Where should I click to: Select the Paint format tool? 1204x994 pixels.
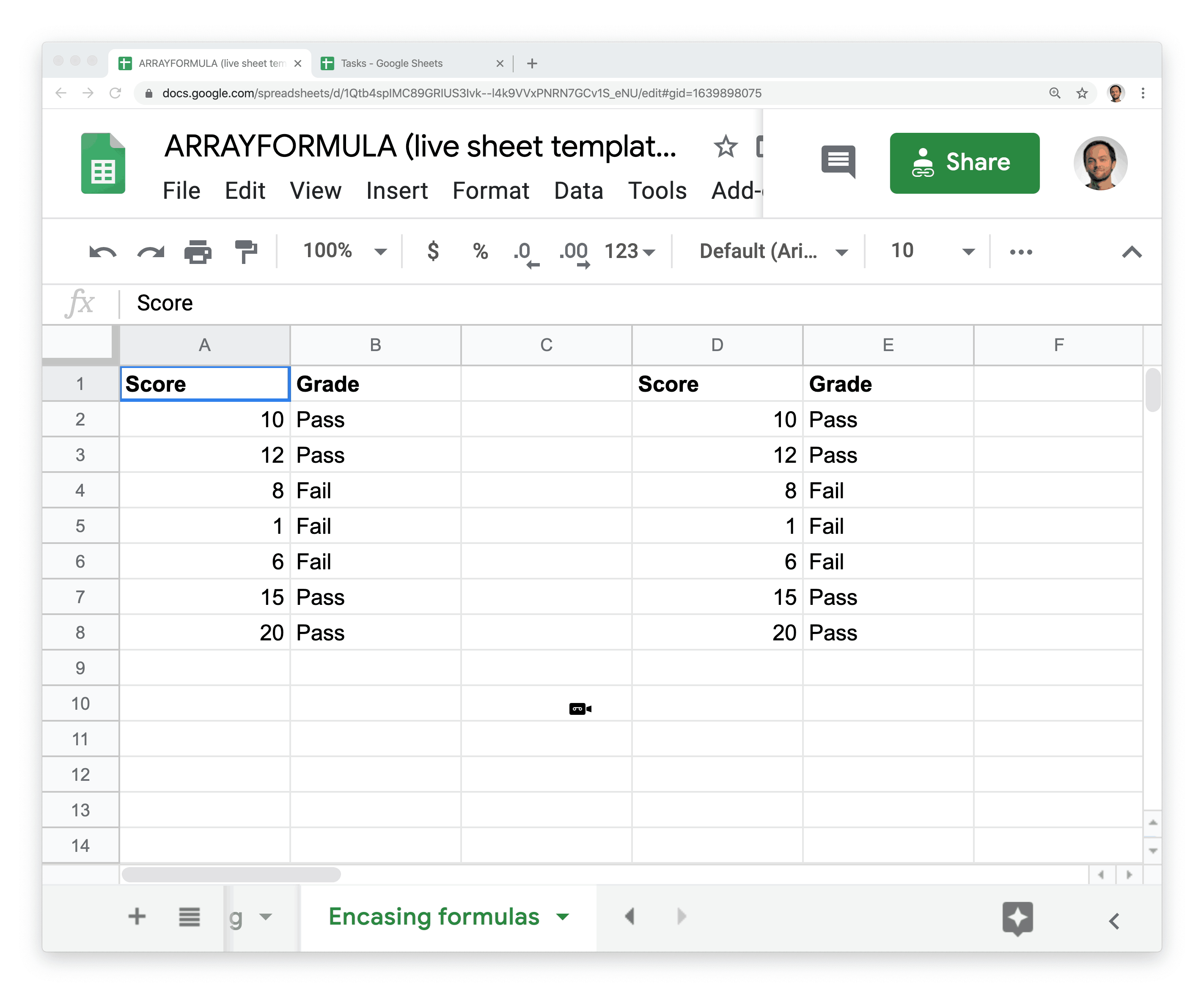pyautogui.click(x=246, y=251)
